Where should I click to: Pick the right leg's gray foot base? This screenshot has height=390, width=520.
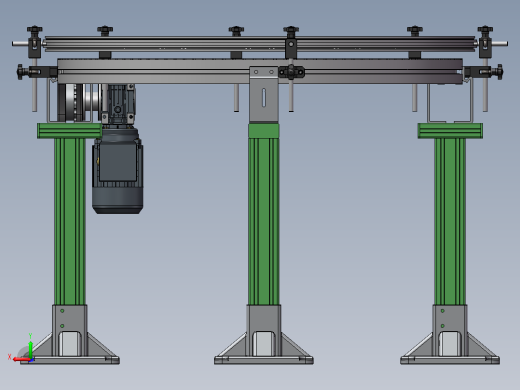[450, 334]
